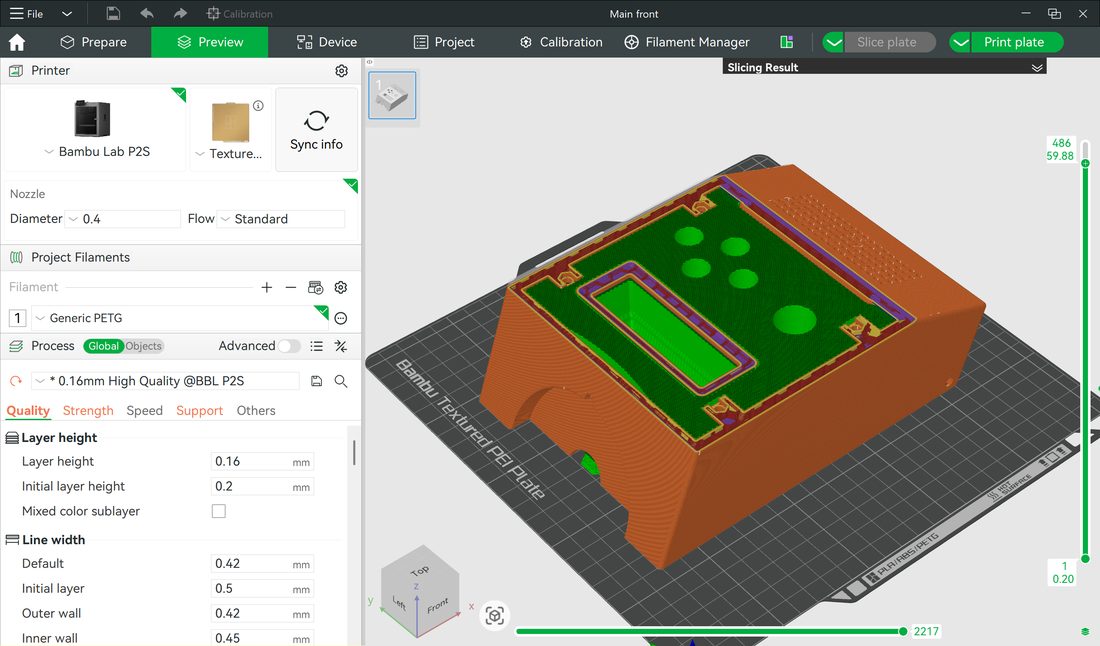Open printer settings gear icon
The image size is (1100, 646).
pyautogui.click(x=342, y=71)
